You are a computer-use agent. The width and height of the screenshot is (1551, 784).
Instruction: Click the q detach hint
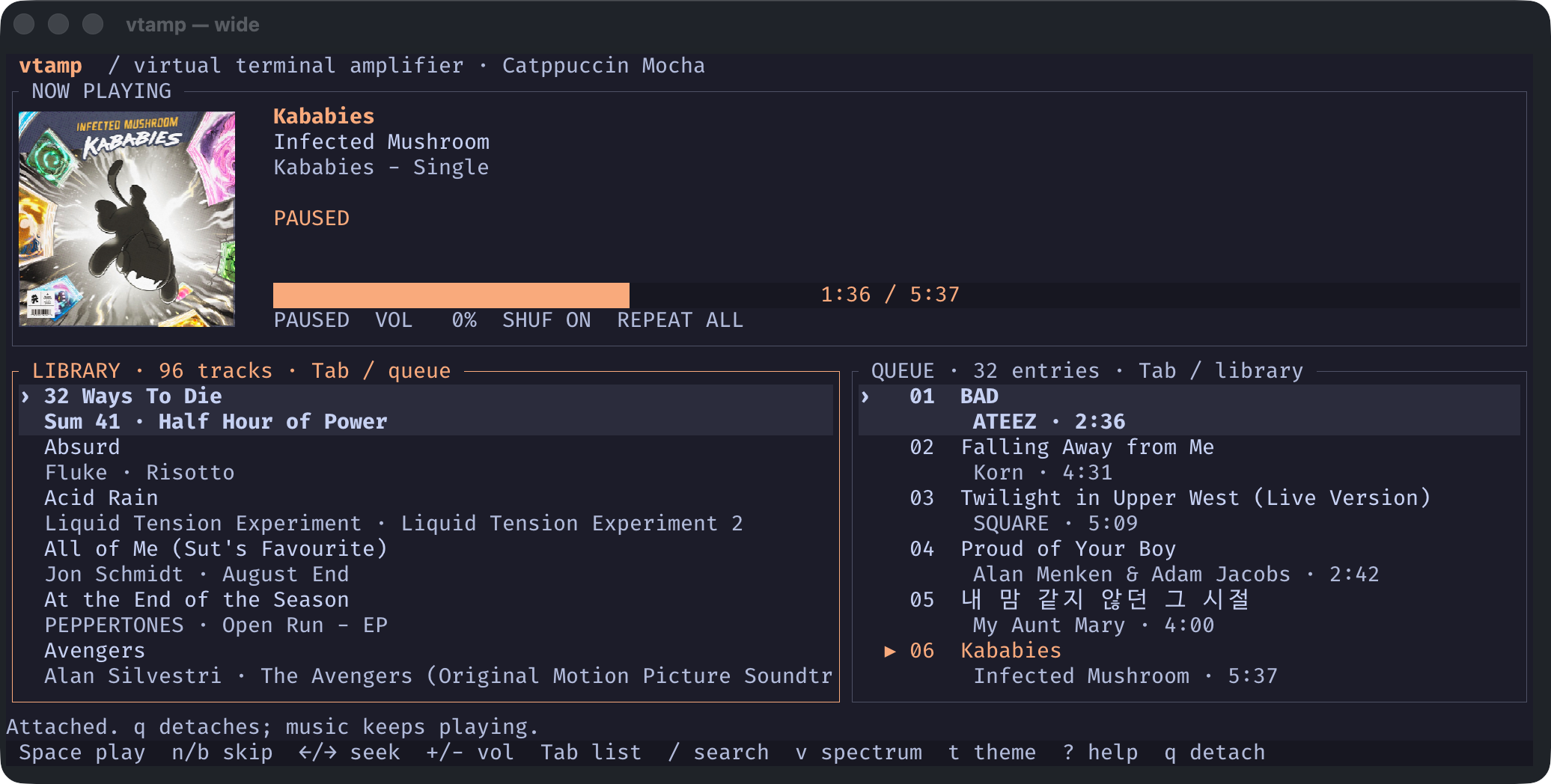click(x=1215, y=753)
